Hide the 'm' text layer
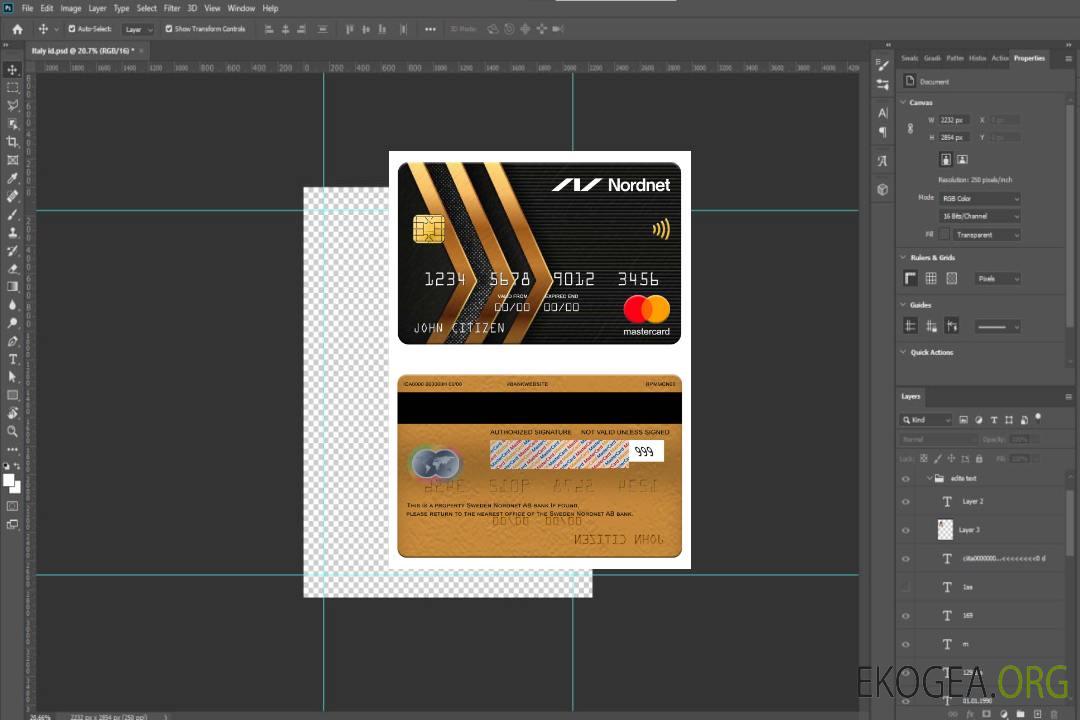 point(906,644)
